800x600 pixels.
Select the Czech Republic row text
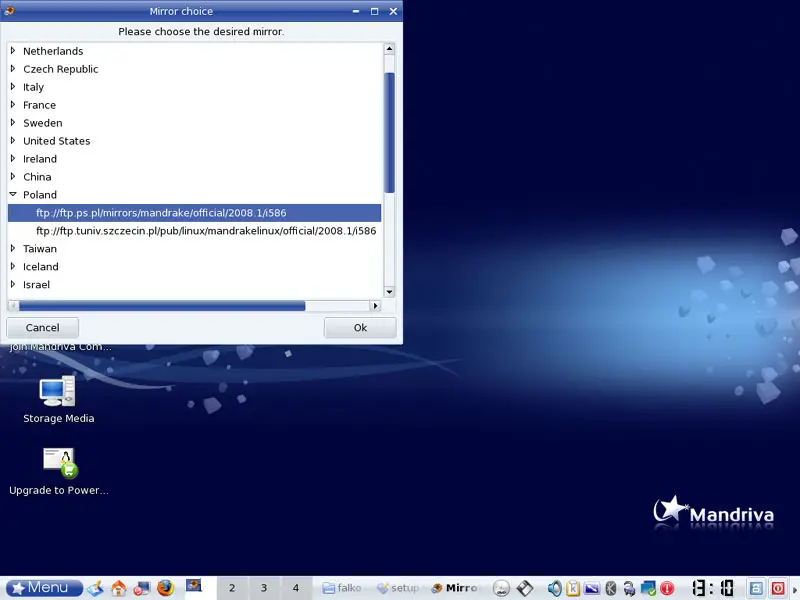(61, 69)
